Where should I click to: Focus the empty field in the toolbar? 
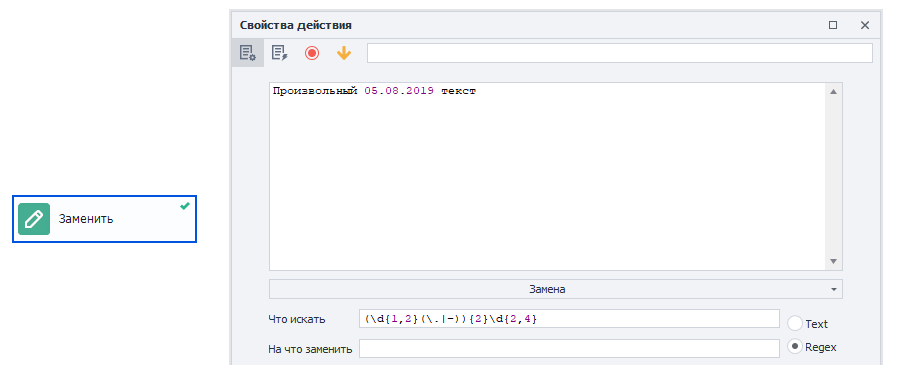click(x=620, y=53)
